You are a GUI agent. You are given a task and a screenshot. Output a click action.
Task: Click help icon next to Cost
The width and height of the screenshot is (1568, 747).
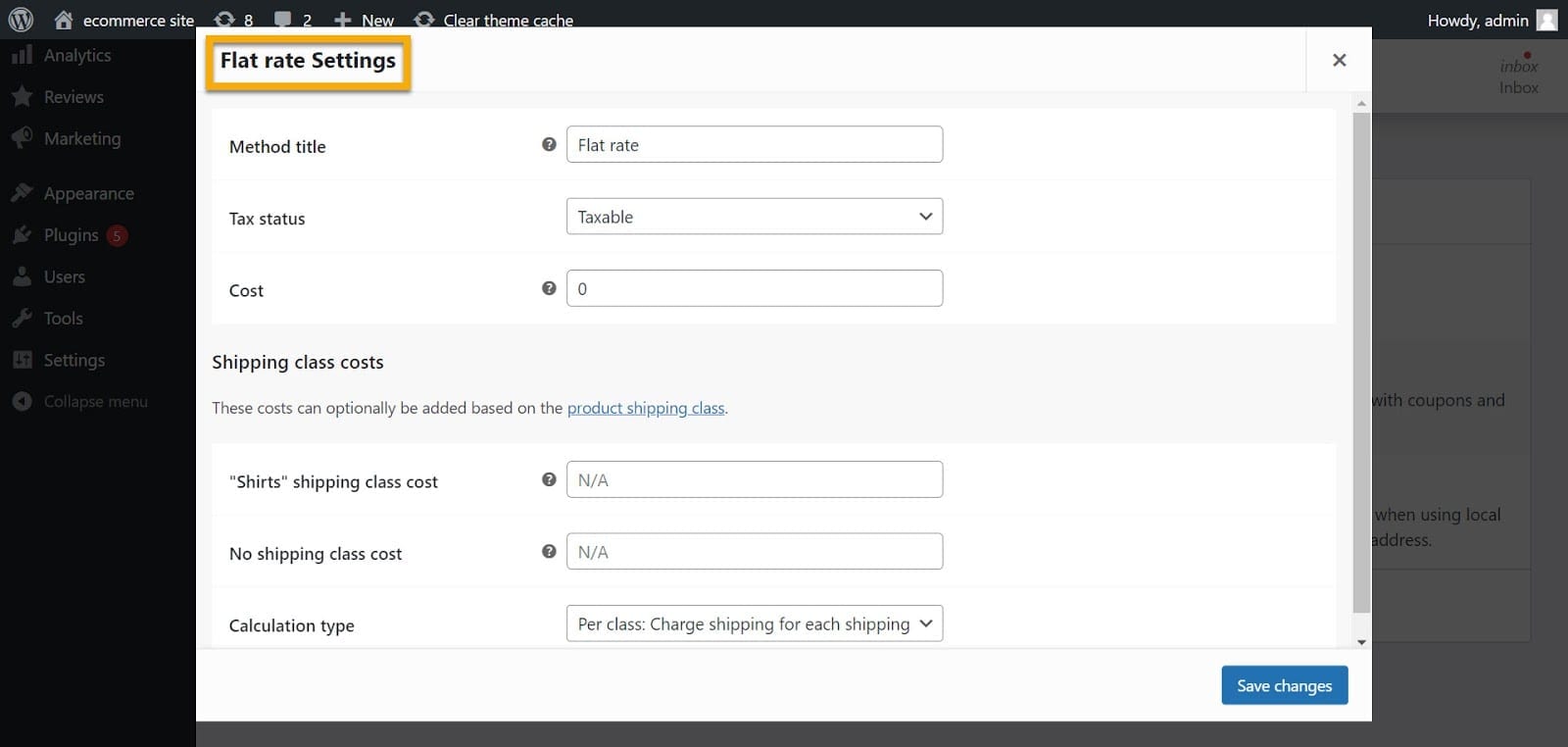(549, 288)
